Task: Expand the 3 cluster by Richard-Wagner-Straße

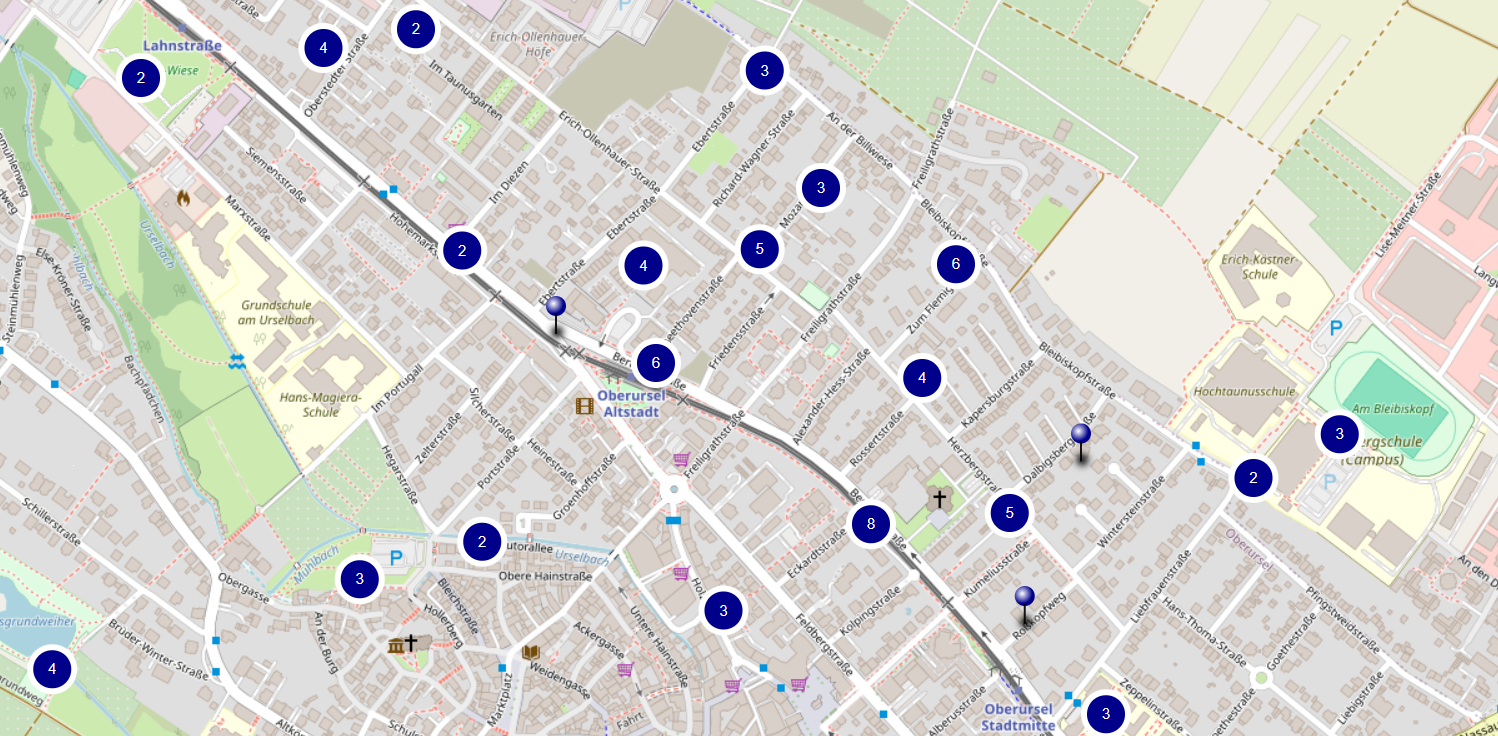Action: [x=821, y=187]
